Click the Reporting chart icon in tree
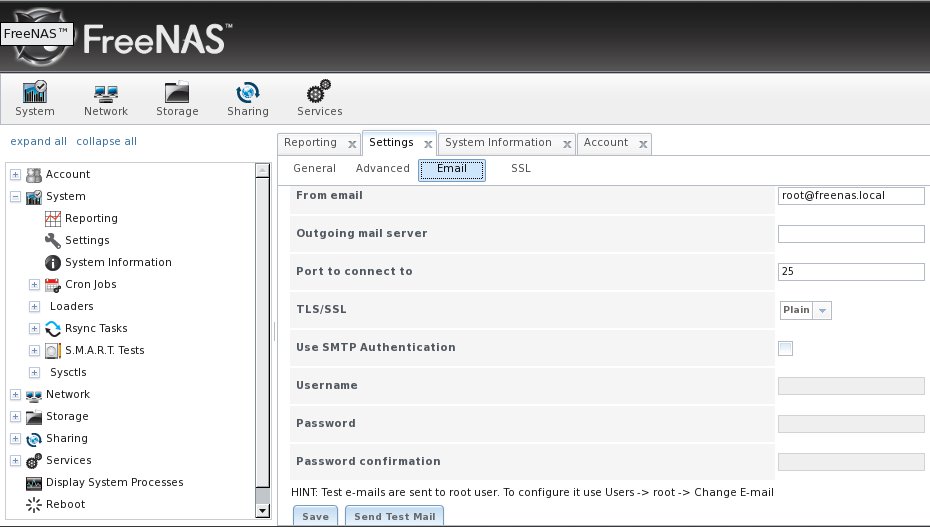 tap(53, 218)
